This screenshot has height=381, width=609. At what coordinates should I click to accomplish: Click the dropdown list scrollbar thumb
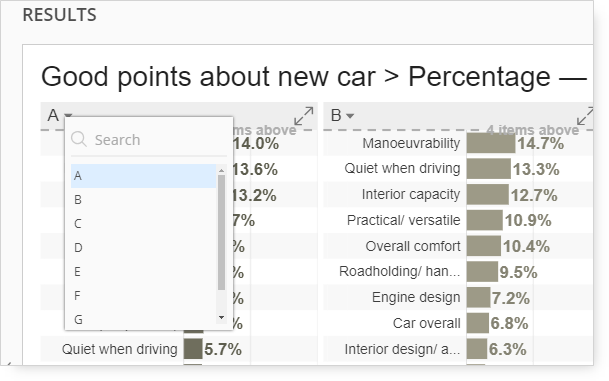221,232
